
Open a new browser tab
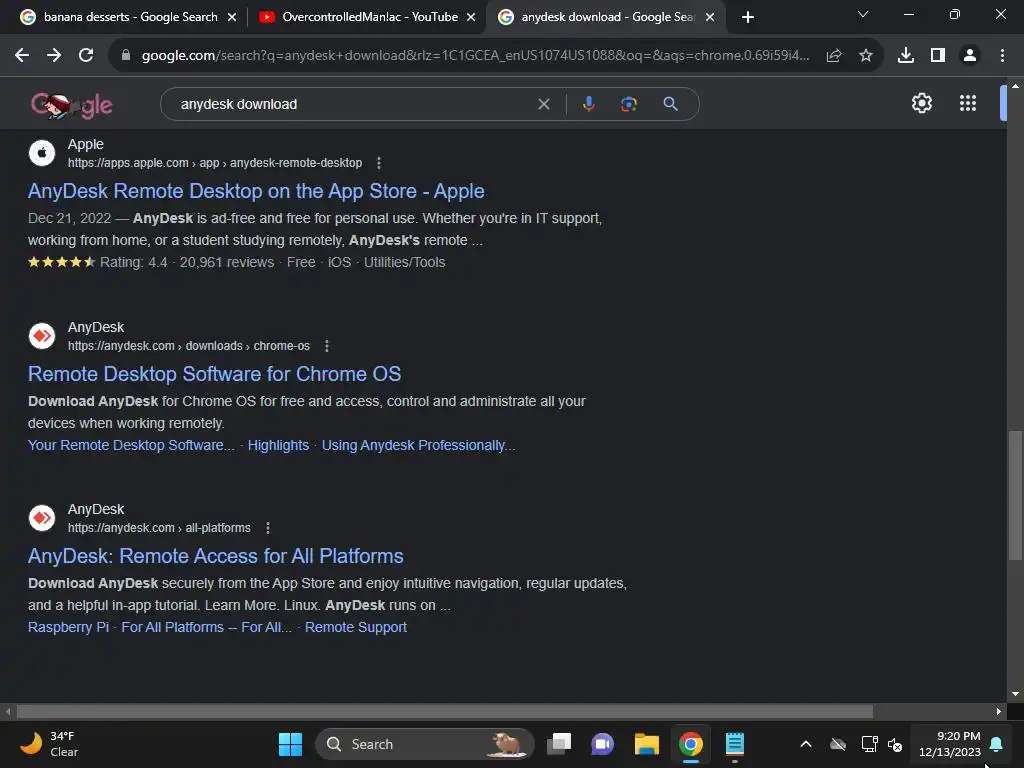[x=748, y=18]
